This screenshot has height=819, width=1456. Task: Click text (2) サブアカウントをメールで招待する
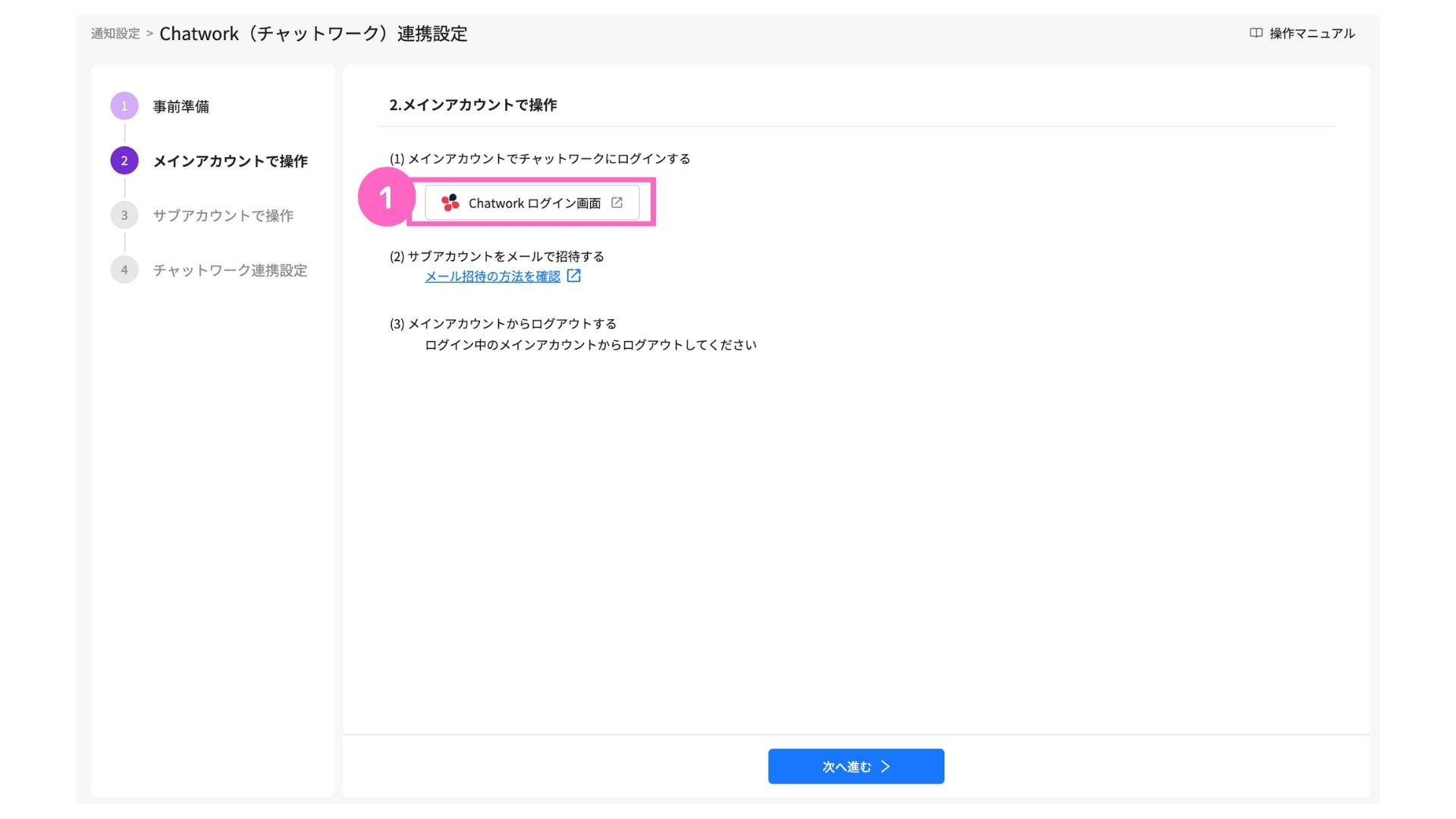(497, 257)
